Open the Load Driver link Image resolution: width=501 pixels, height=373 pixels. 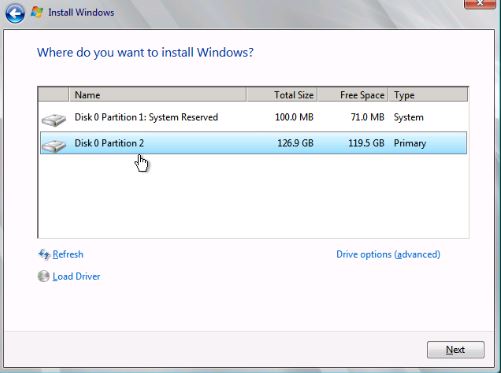(x=76, y=276)
